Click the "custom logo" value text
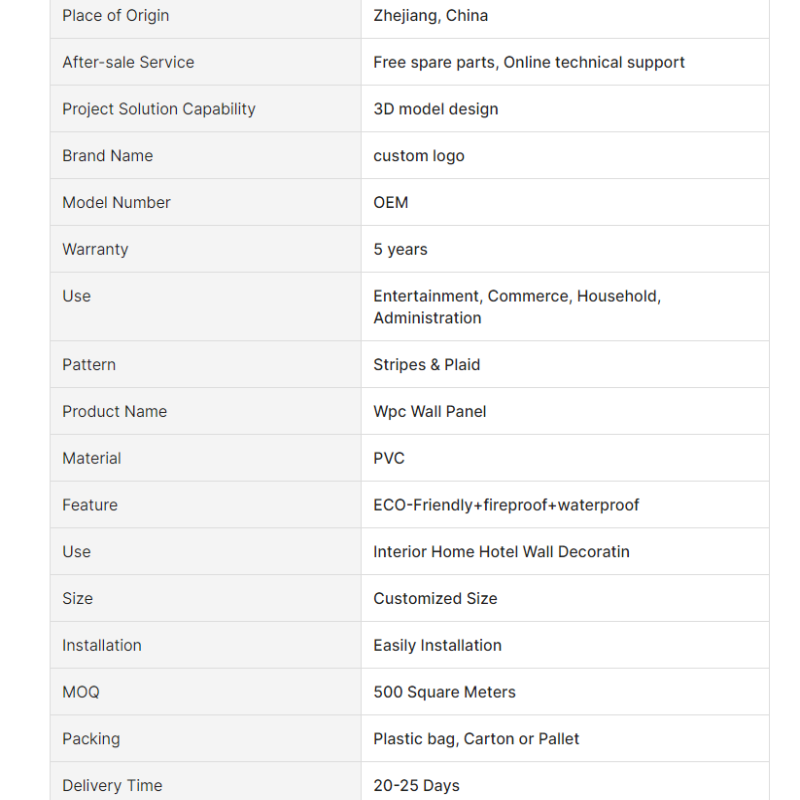Screen dimensions: 800x800 tap(419, 156)
